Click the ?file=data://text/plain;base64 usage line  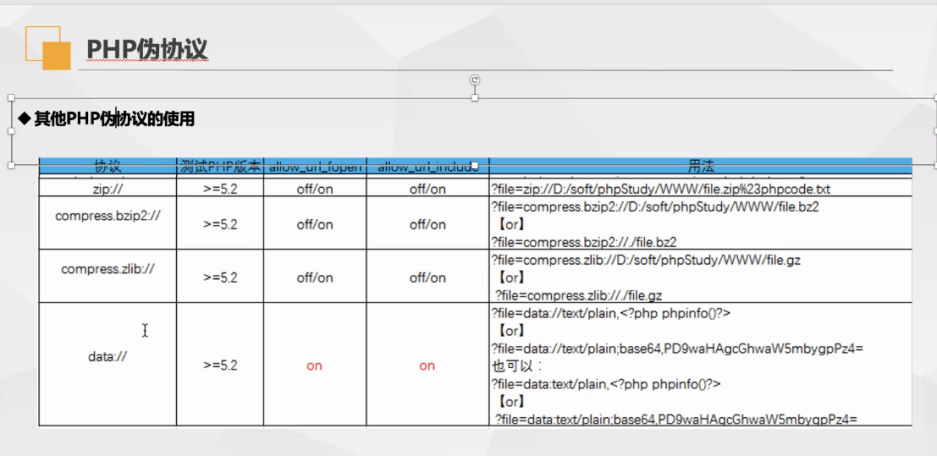tap(678, 348)
